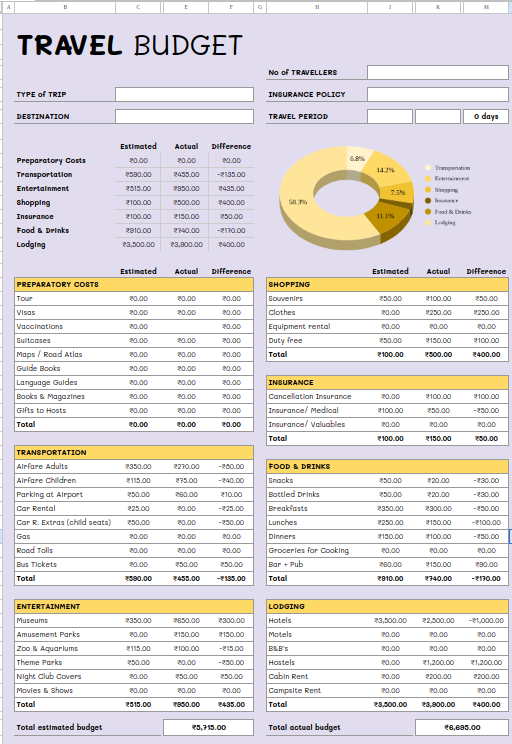Select column header B

(x=65, y=7)
